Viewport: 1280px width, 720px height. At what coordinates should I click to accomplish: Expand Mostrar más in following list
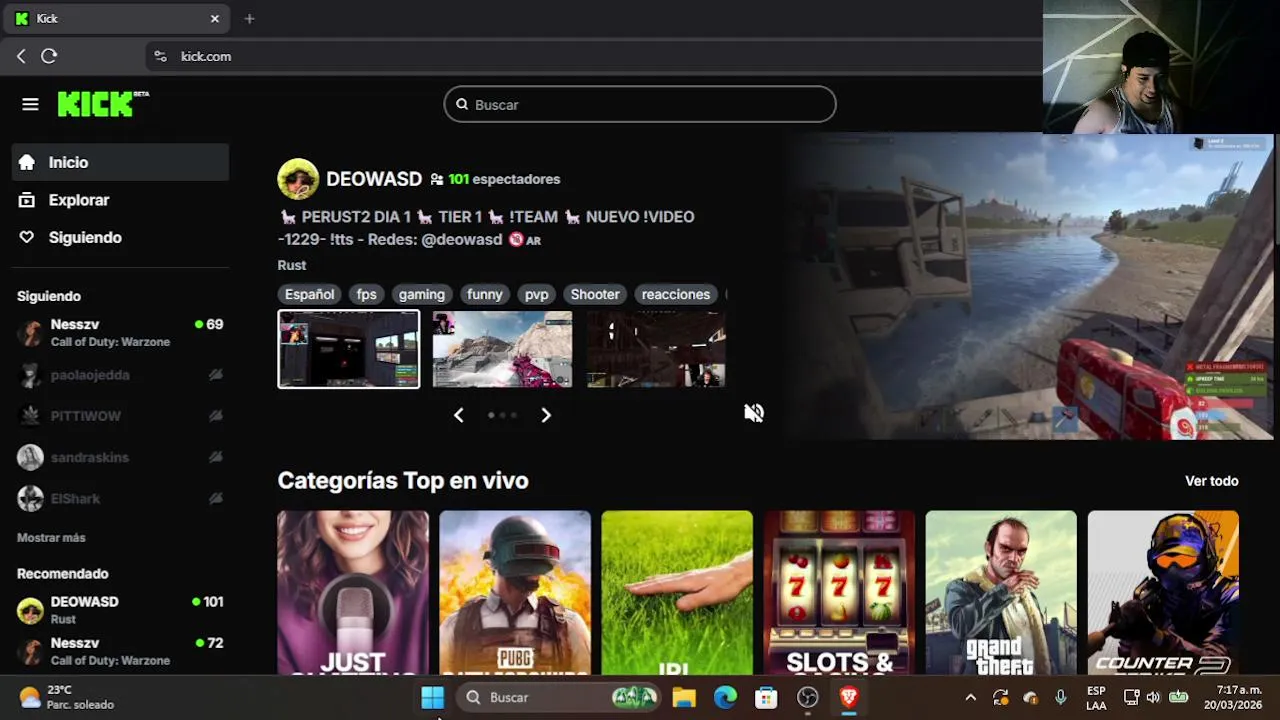(51, 538)
